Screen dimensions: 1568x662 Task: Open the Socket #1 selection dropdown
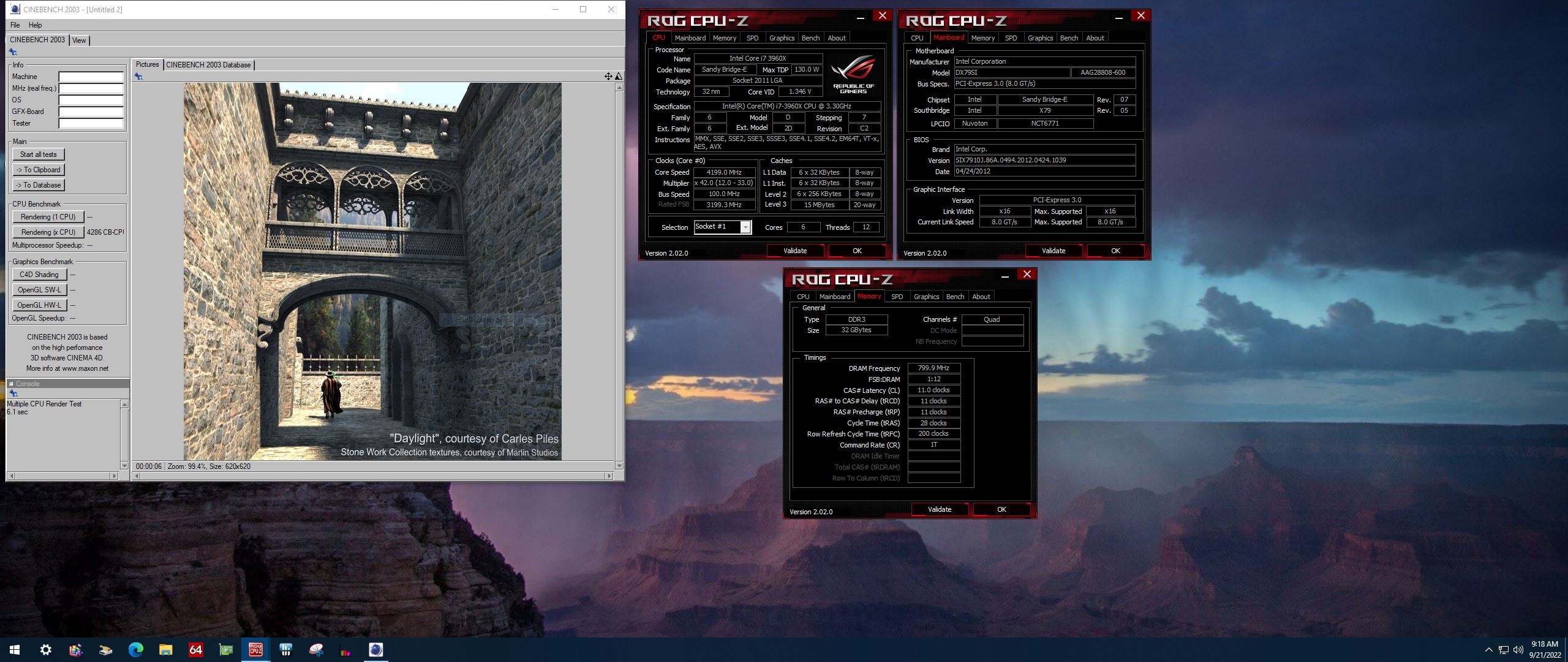[x=745, y=227]
